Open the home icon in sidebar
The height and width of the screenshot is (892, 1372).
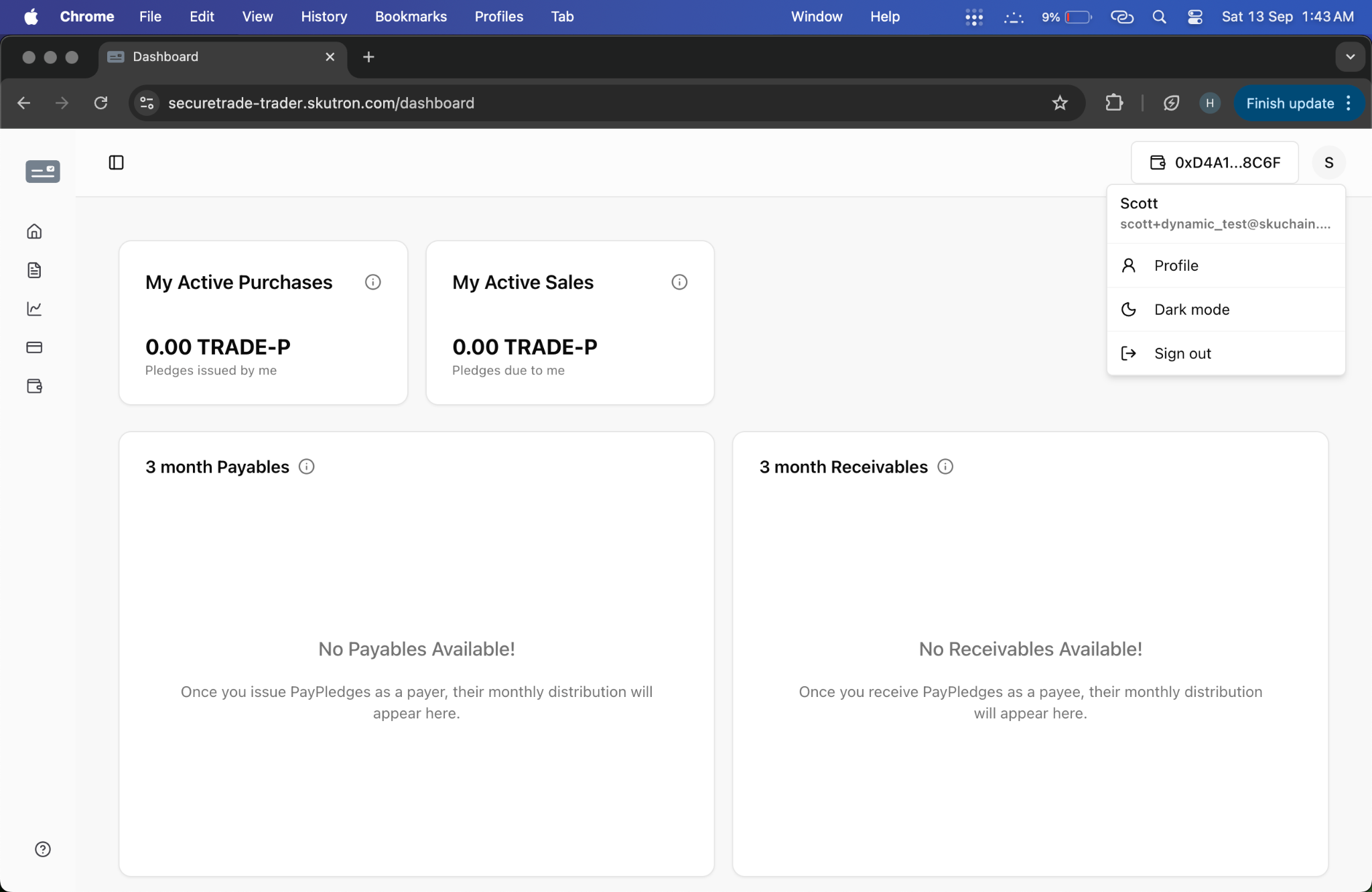[34, 231]
